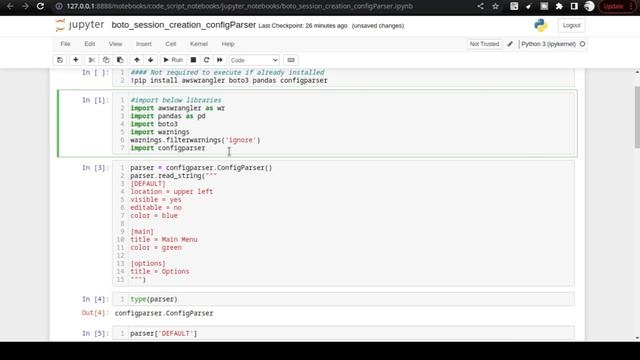Viewport: 640px width, 360px height.
Task: Rename notebook title boto_session_creation_configParser
Action: [184, 25]
